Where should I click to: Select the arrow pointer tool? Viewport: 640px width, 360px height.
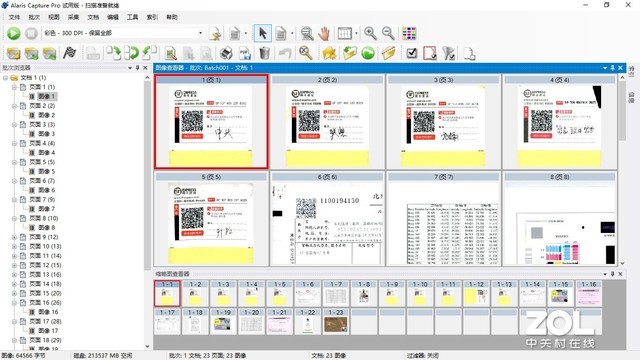(x=262, y=33)
